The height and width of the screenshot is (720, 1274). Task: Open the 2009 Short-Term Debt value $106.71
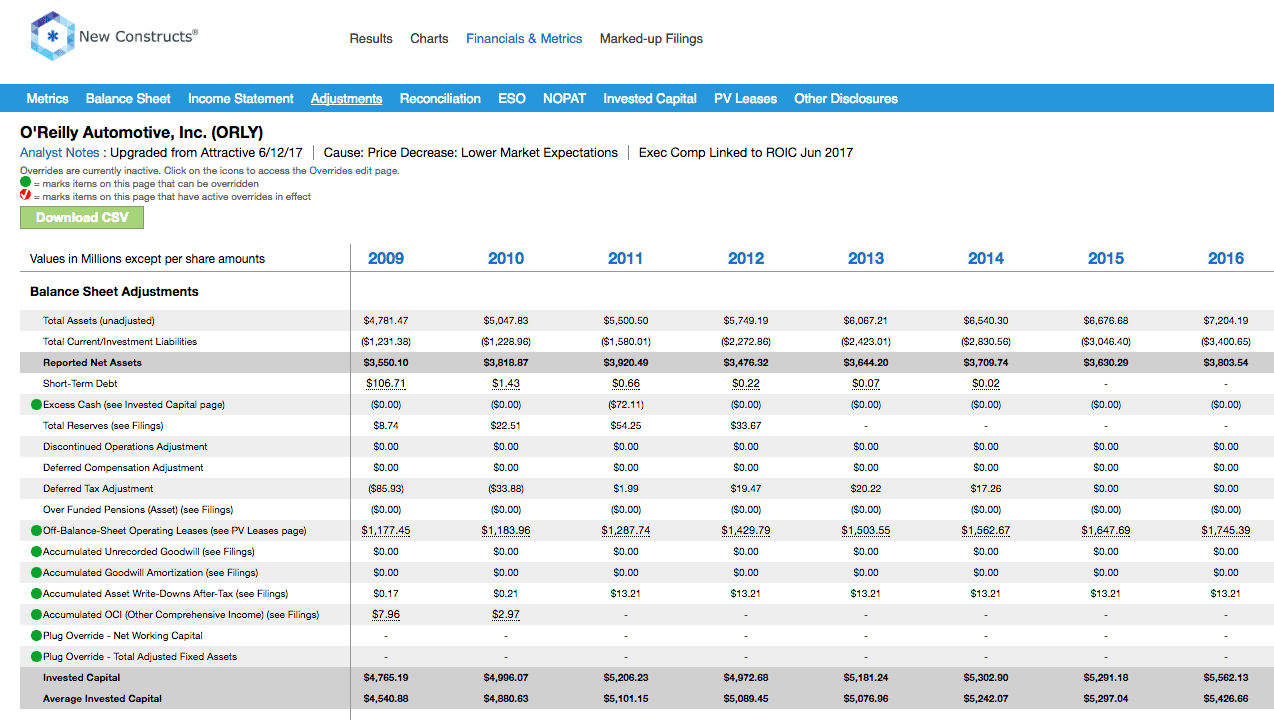pyautogui.click(x=386, y=384)
